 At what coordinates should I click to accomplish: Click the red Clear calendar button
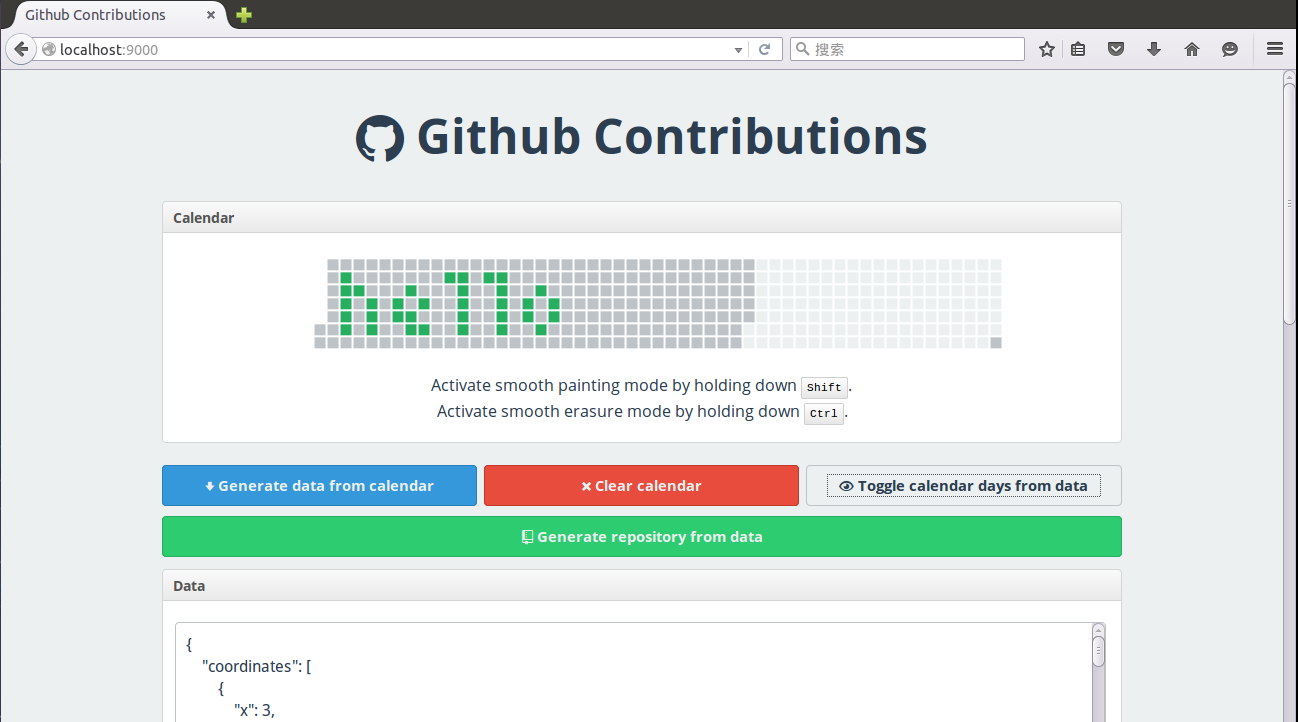point(641,486)
